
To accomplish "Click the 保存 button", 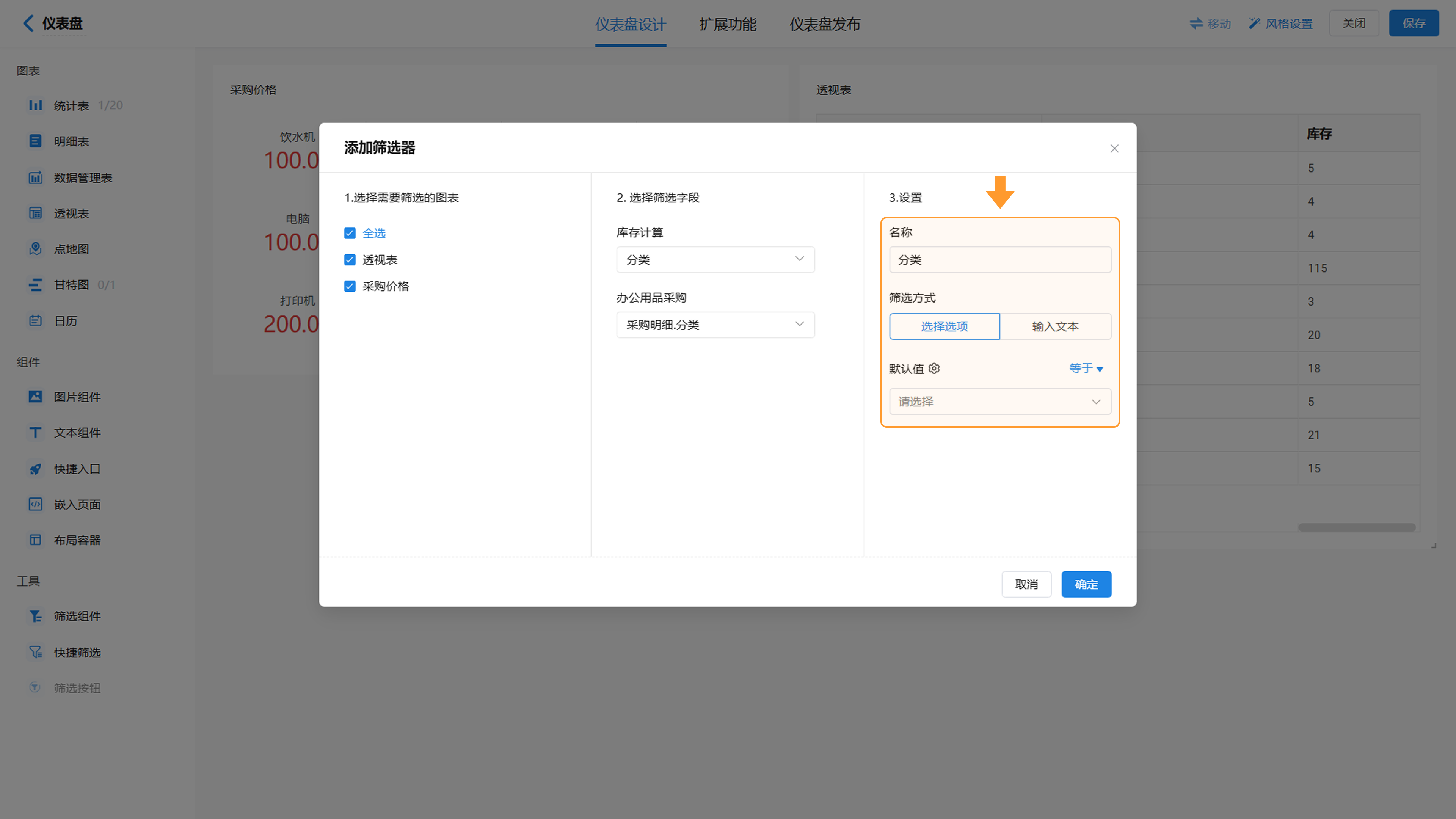I will (x=1414, y=23).
